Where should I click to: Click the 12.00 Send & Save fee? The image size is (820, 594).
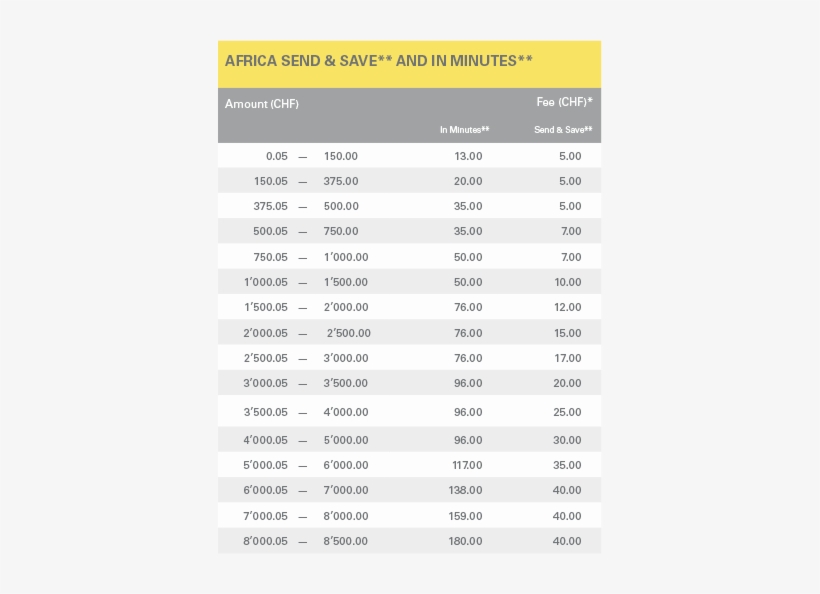567,307
